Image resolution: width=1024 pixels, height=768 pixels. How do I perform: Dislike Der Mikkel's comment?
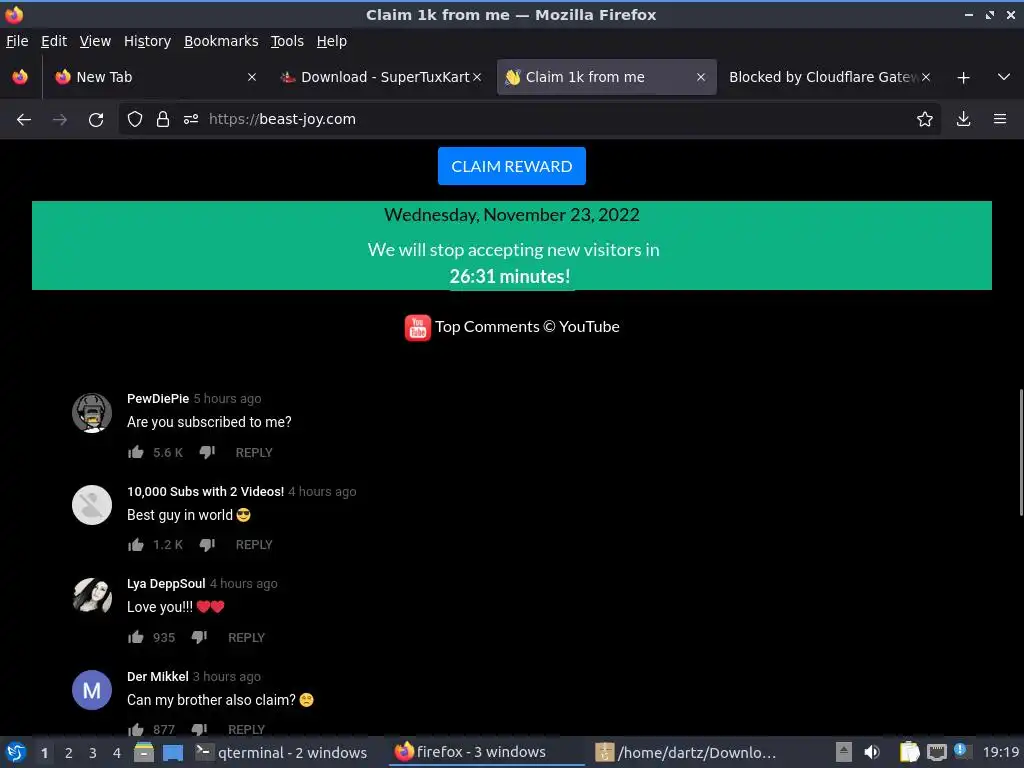(199, 729)
